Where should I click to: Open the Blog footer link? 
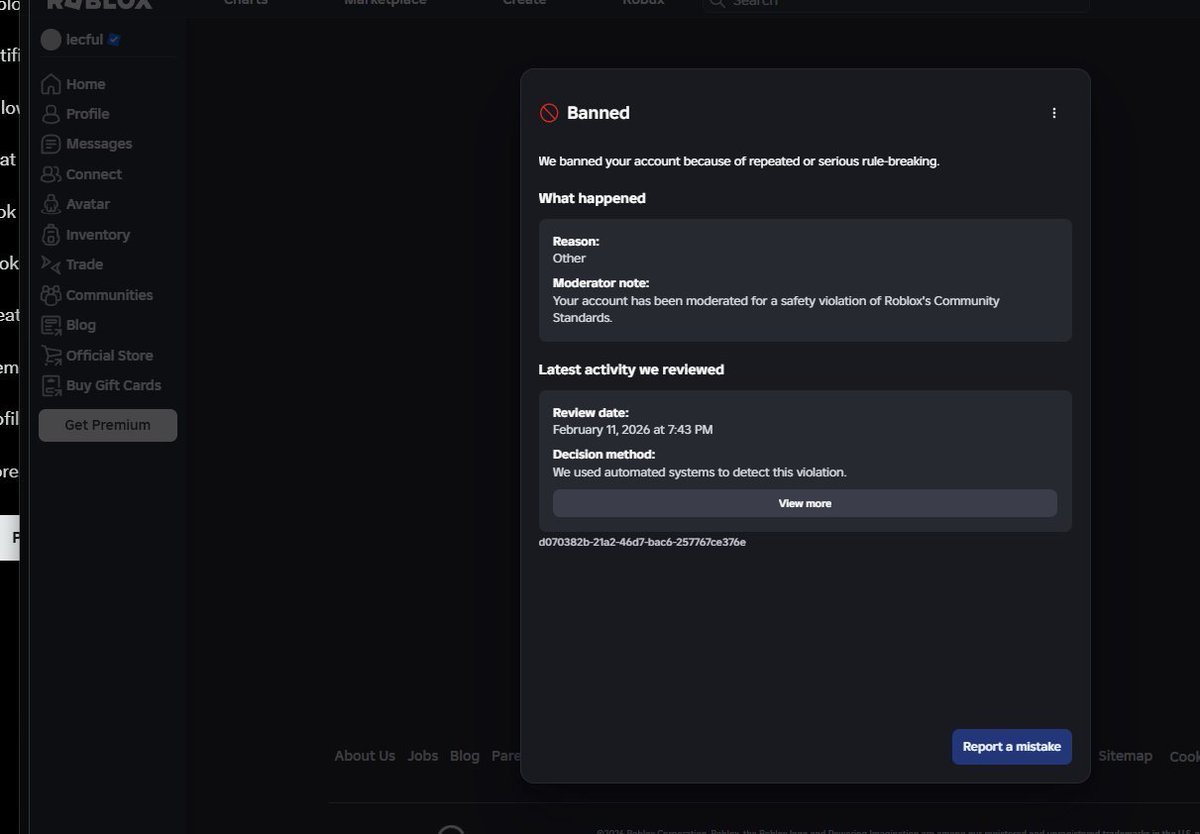465,756
